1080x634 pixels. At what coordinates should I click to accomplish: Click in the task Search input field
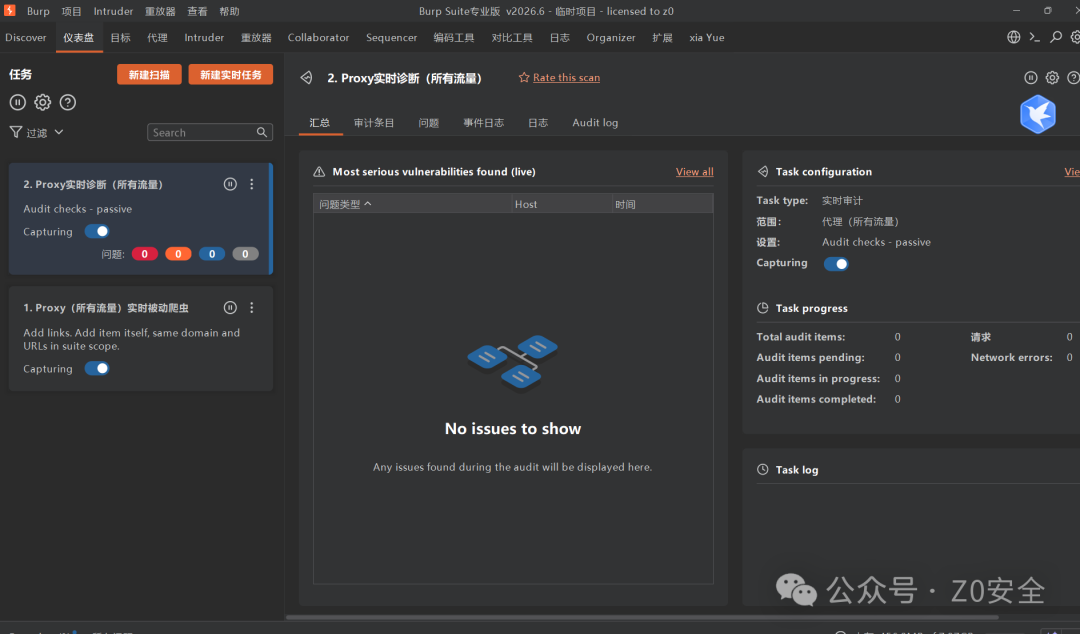202,132
